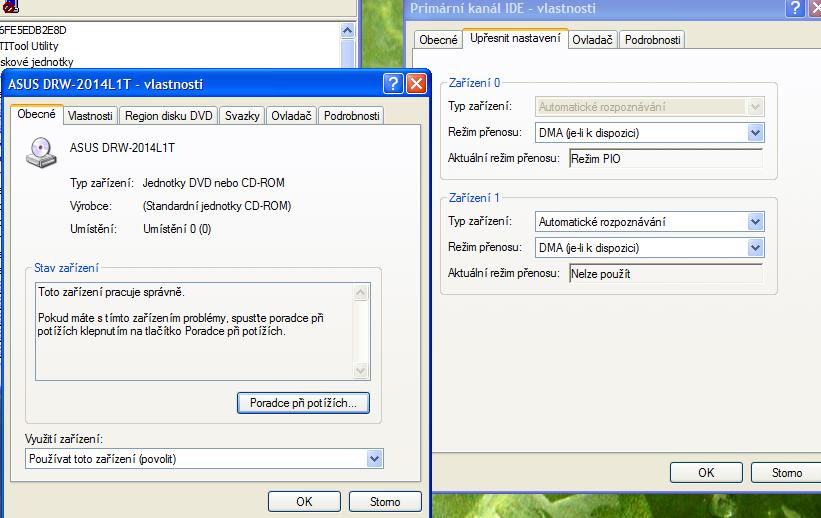821x518 pixels.
Task: Open the Využití zařízení dropdown
Action: click(374, 459)
